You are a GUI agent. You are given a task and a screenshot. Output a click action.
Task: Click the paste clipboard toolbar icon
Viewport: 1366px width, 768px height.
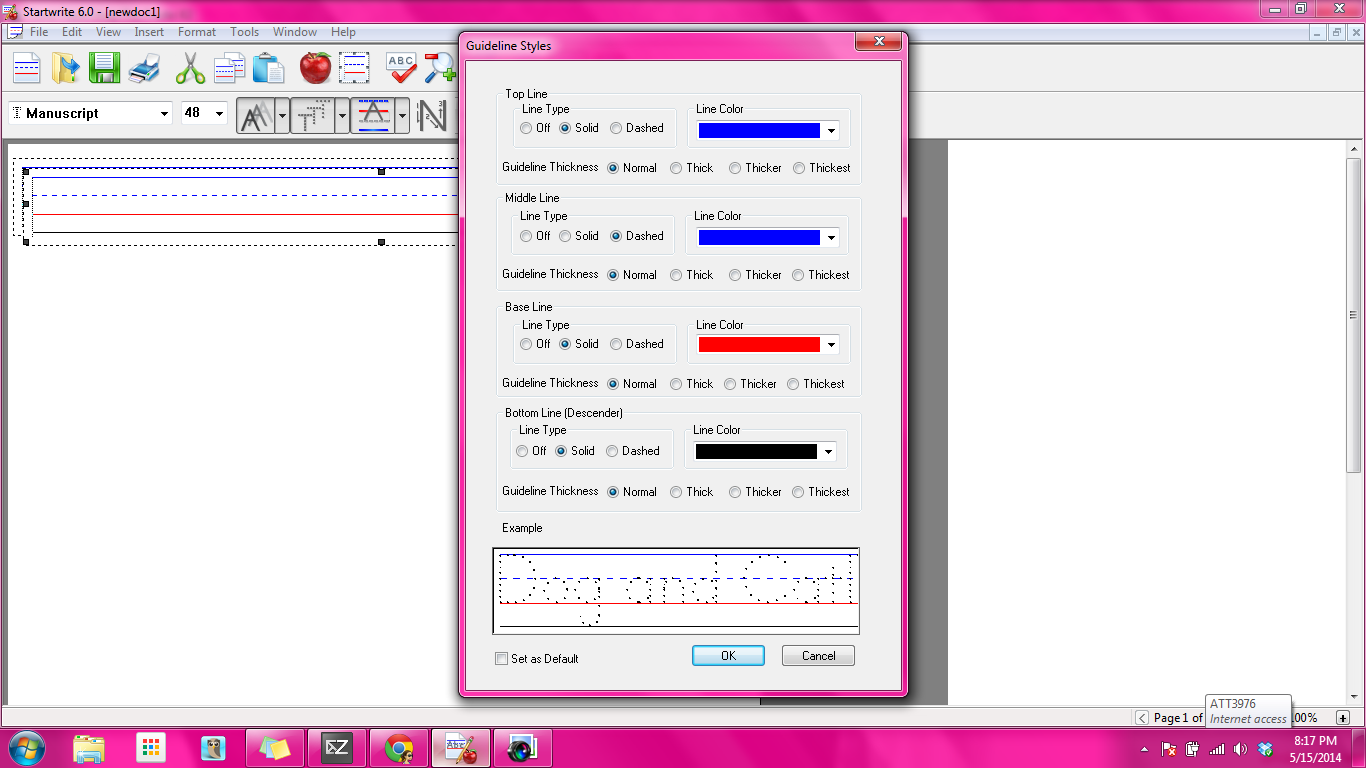269,68
